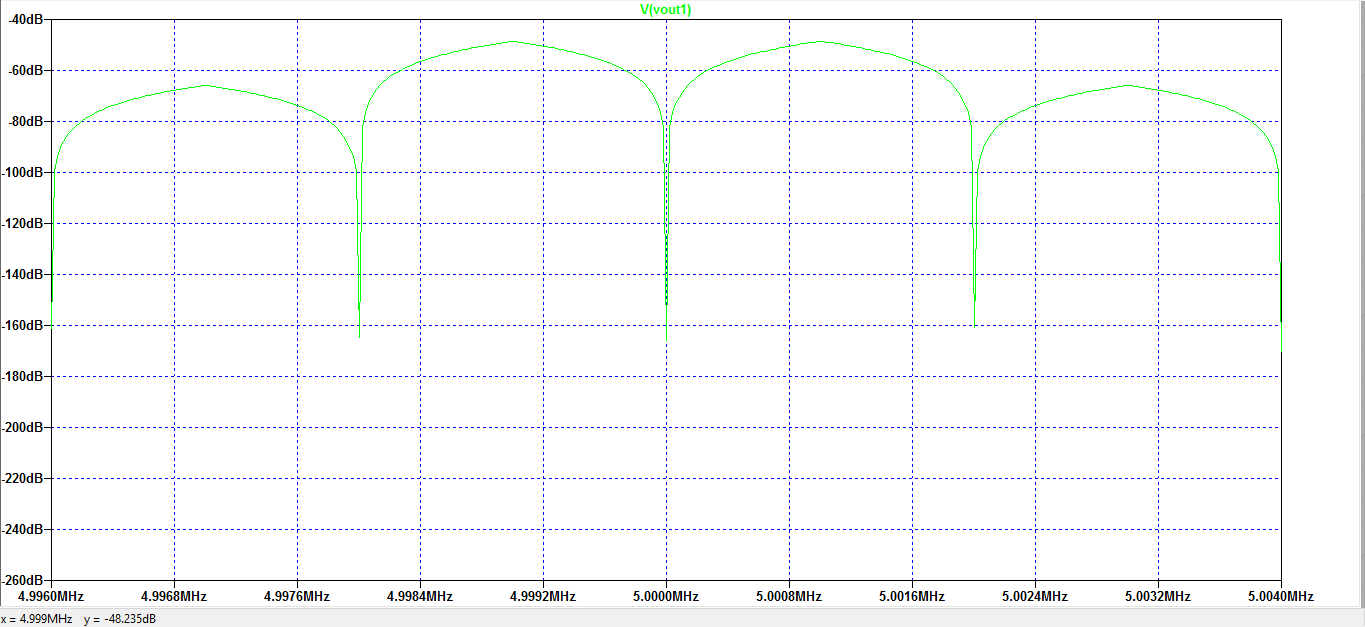
Task: Click the 5.0008MHz frequency axis label
Action: pos(789,596)
